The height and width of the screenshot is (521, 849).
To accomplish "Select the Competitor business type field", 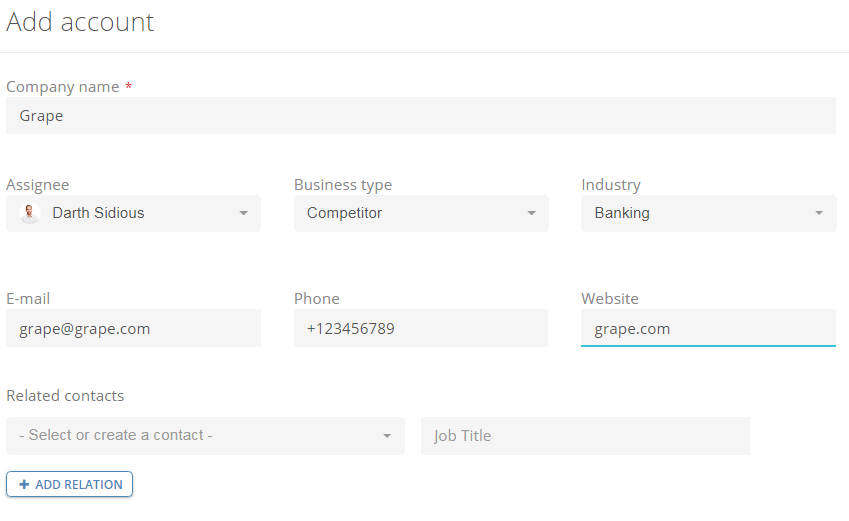I will point(421,213).
